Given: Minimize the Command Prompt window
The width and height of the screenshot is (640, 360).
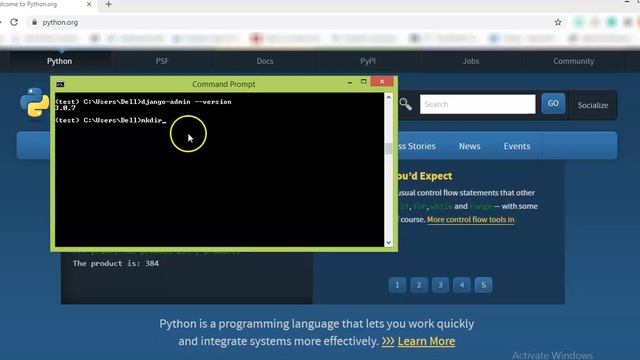Looking at the screenshot, I should point(350,82).
